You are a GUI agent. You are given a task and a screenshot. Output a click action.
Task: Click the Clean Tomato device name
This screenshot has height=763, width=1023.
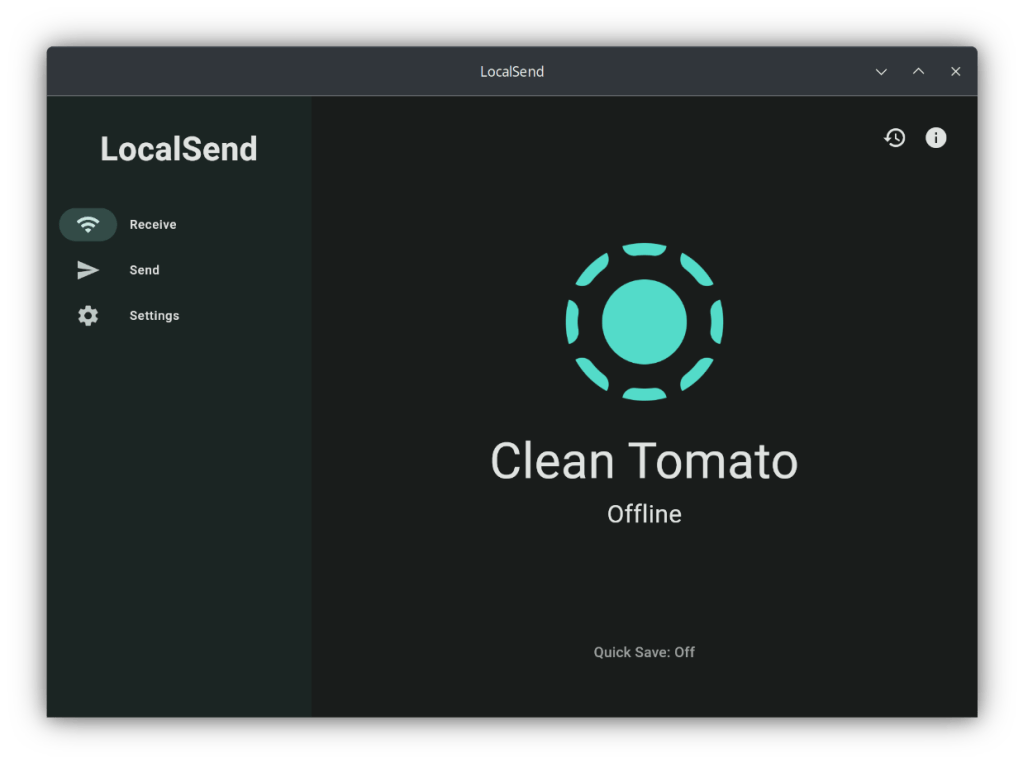[x=644, y=461]
